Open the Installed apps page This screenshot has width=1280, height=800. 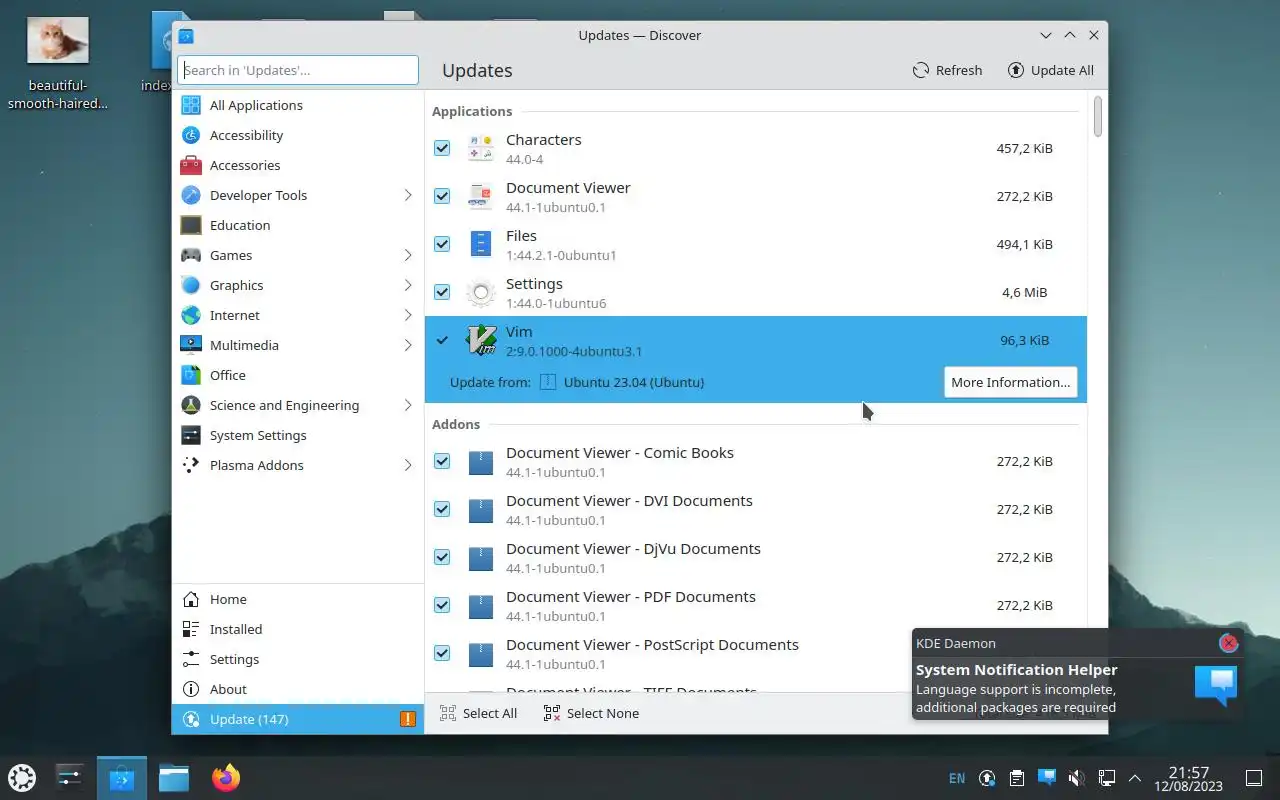(298, 629)
